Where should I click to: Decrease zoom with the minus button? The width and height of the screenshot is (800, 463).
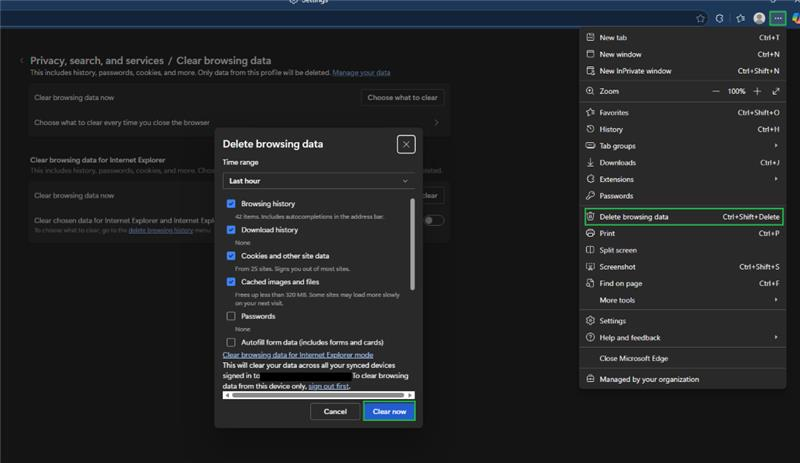[715, 91]
